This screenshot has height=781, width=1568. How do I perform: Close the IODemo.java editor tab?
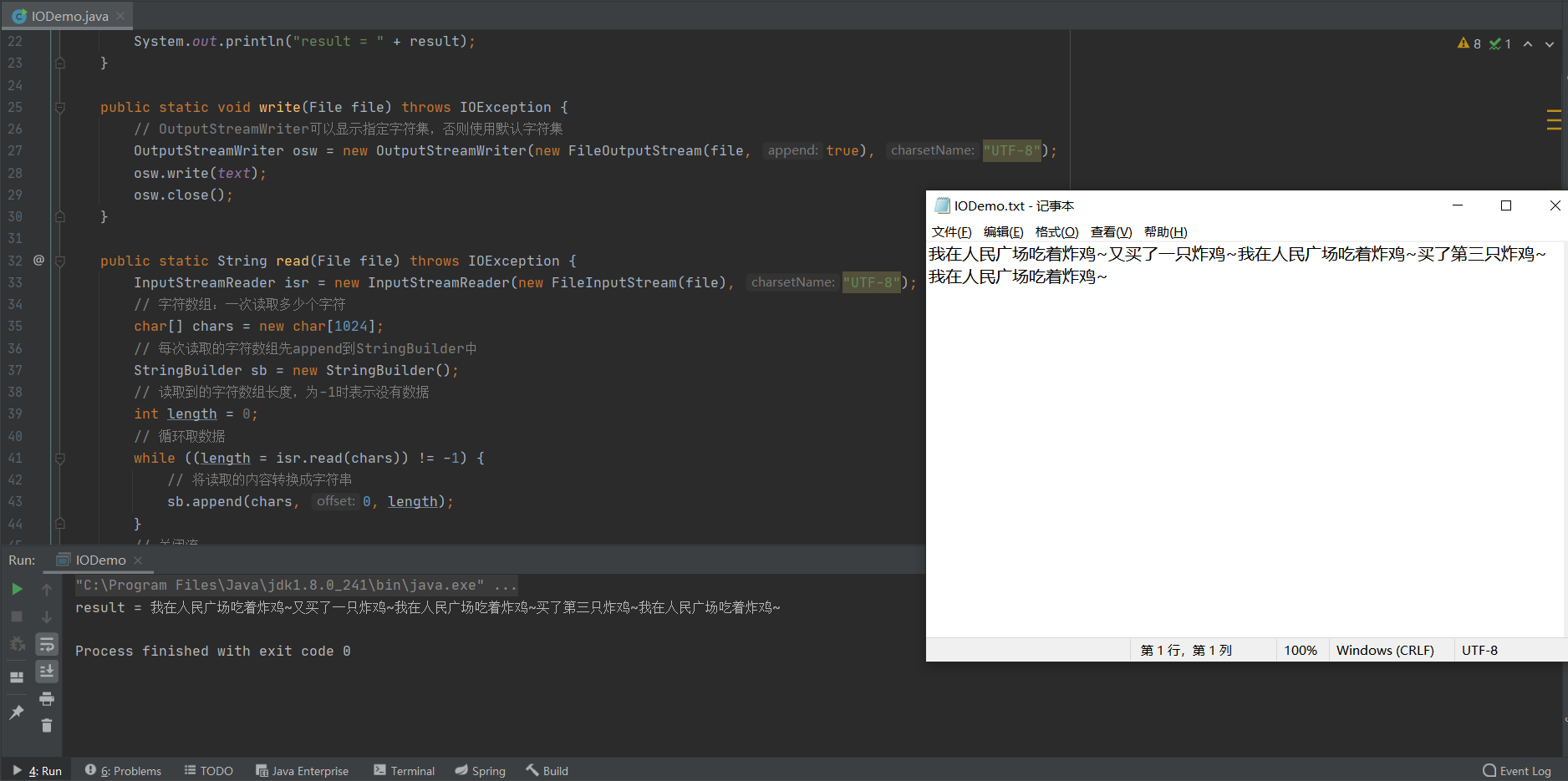(120, 16)
